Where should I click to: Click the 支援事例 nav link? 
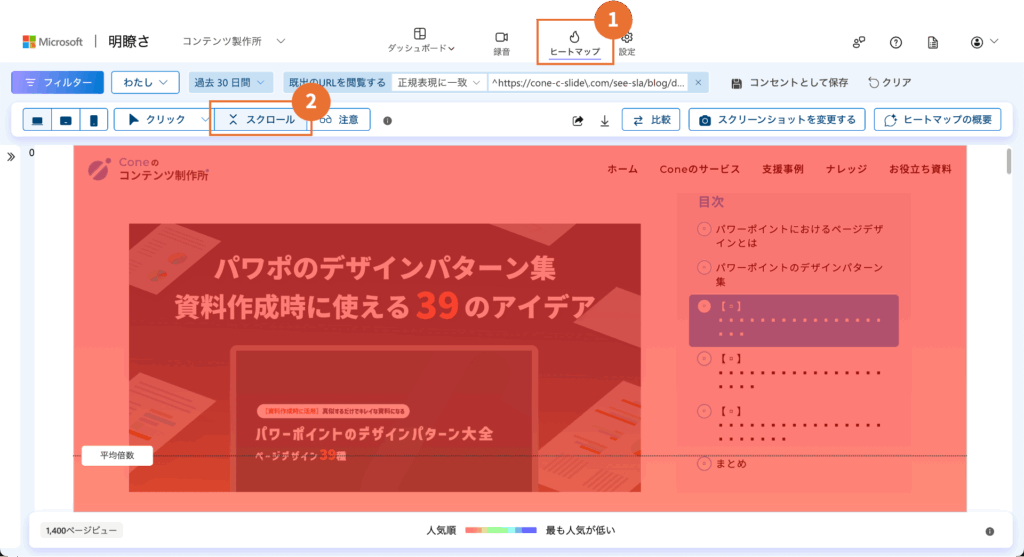(x=782, y=169)
